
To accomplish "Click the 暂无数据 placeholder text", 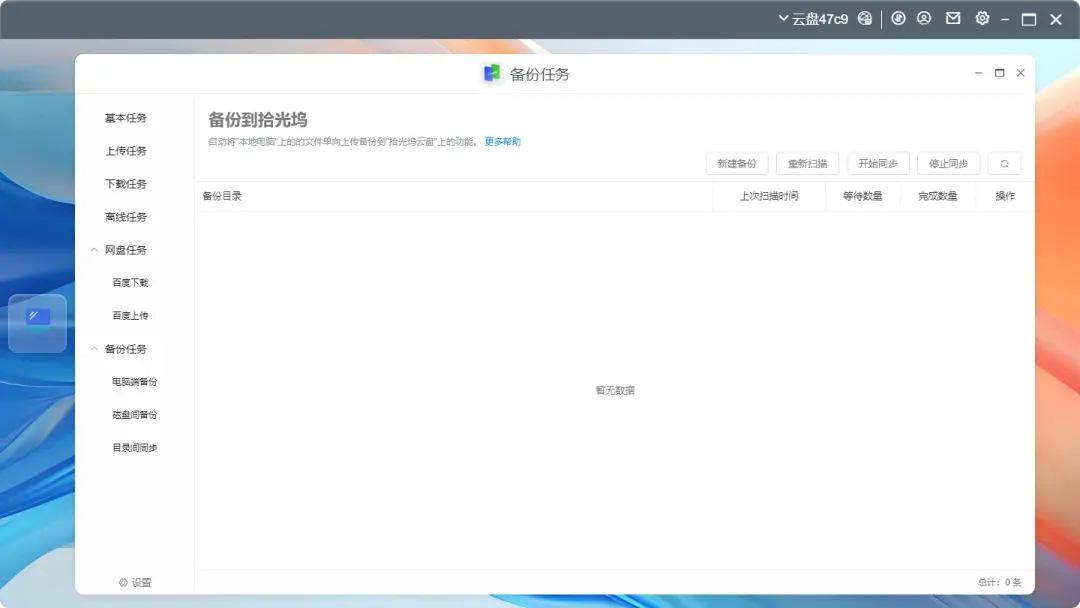I will tap(615, 390).
